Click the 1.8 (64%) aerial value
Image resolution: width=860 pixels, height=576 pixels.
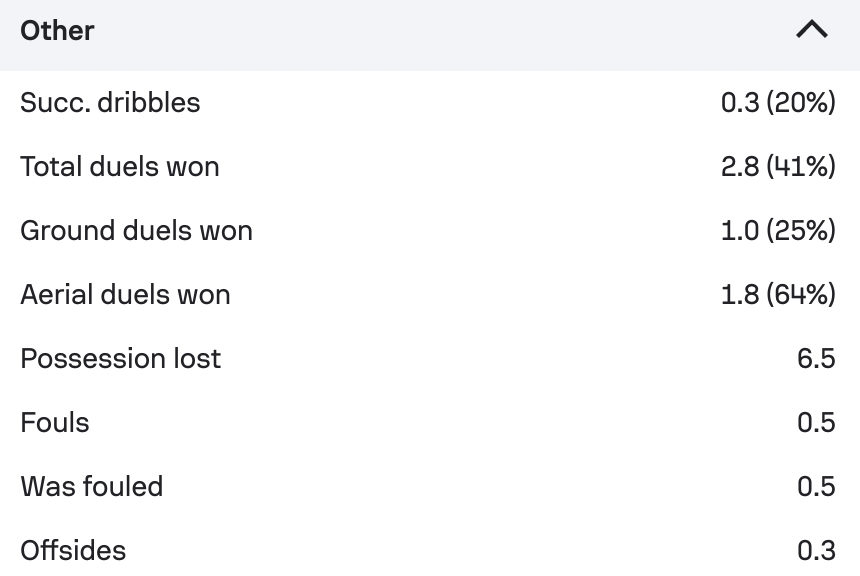pos(778,295)
